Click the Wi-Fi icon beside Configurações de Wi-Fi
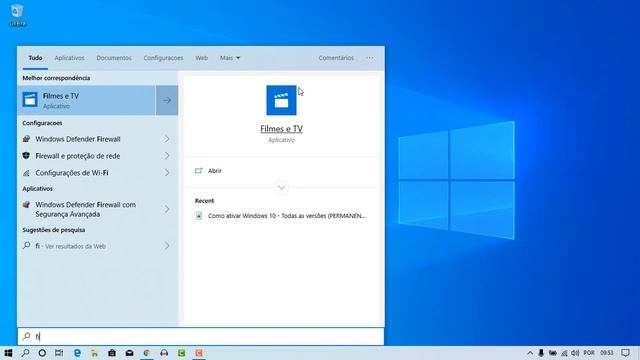Viewport: 640px width, 360px height. point(27,173)
